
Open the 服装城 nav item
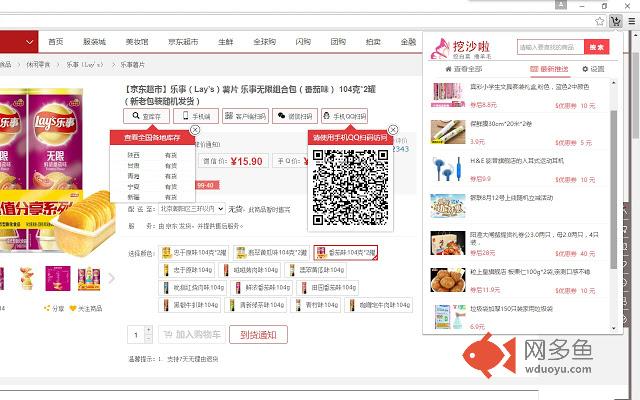pos(94,42)
